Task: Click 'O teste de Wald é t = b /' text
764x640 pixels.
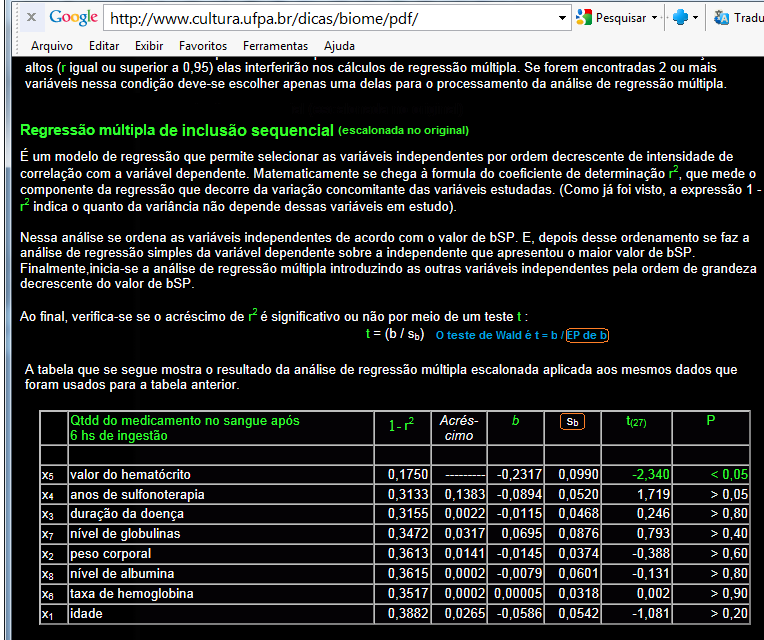Action: [499, 335]
